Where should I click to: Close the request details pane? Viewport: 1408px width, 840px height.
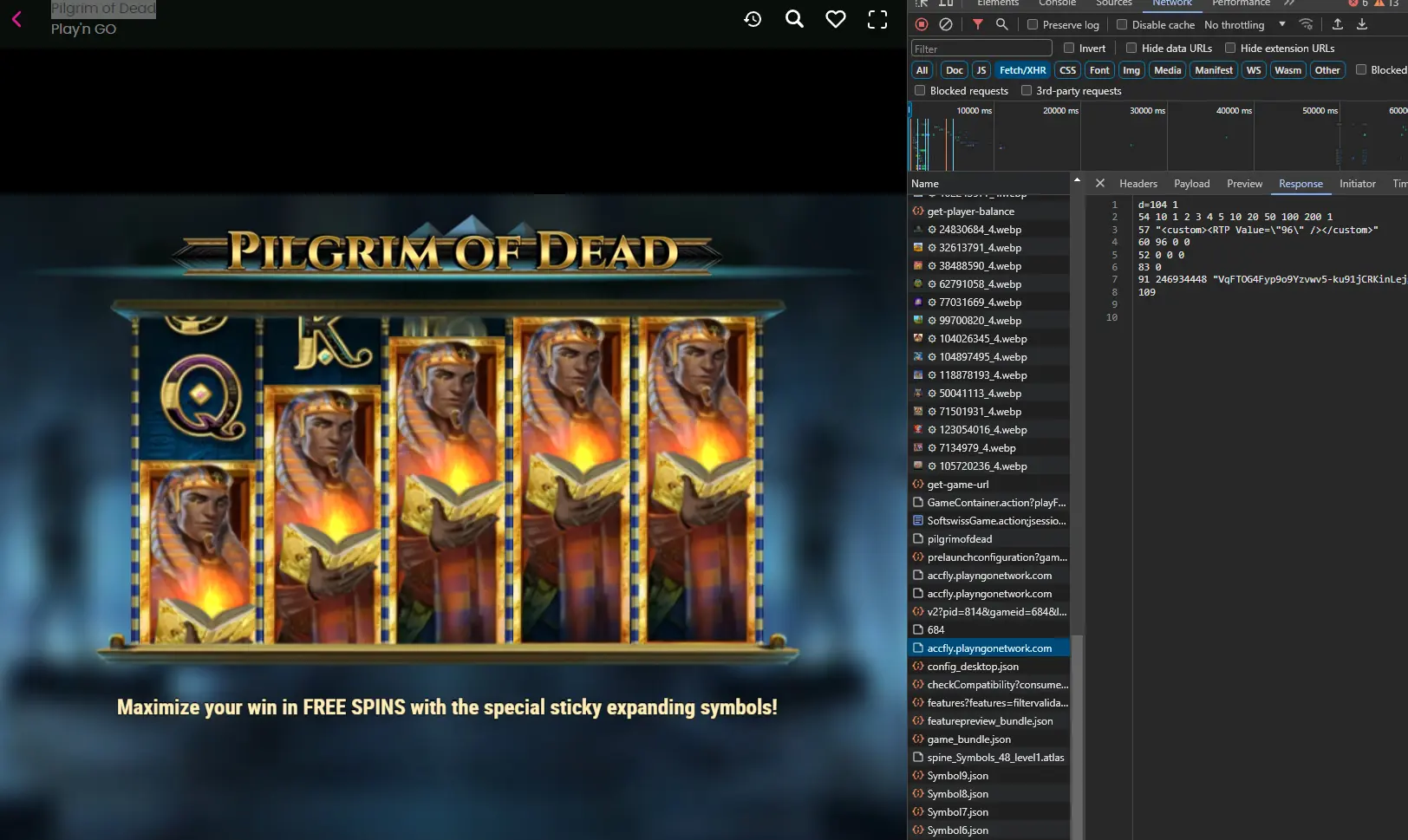click(x=1100, y=184)
